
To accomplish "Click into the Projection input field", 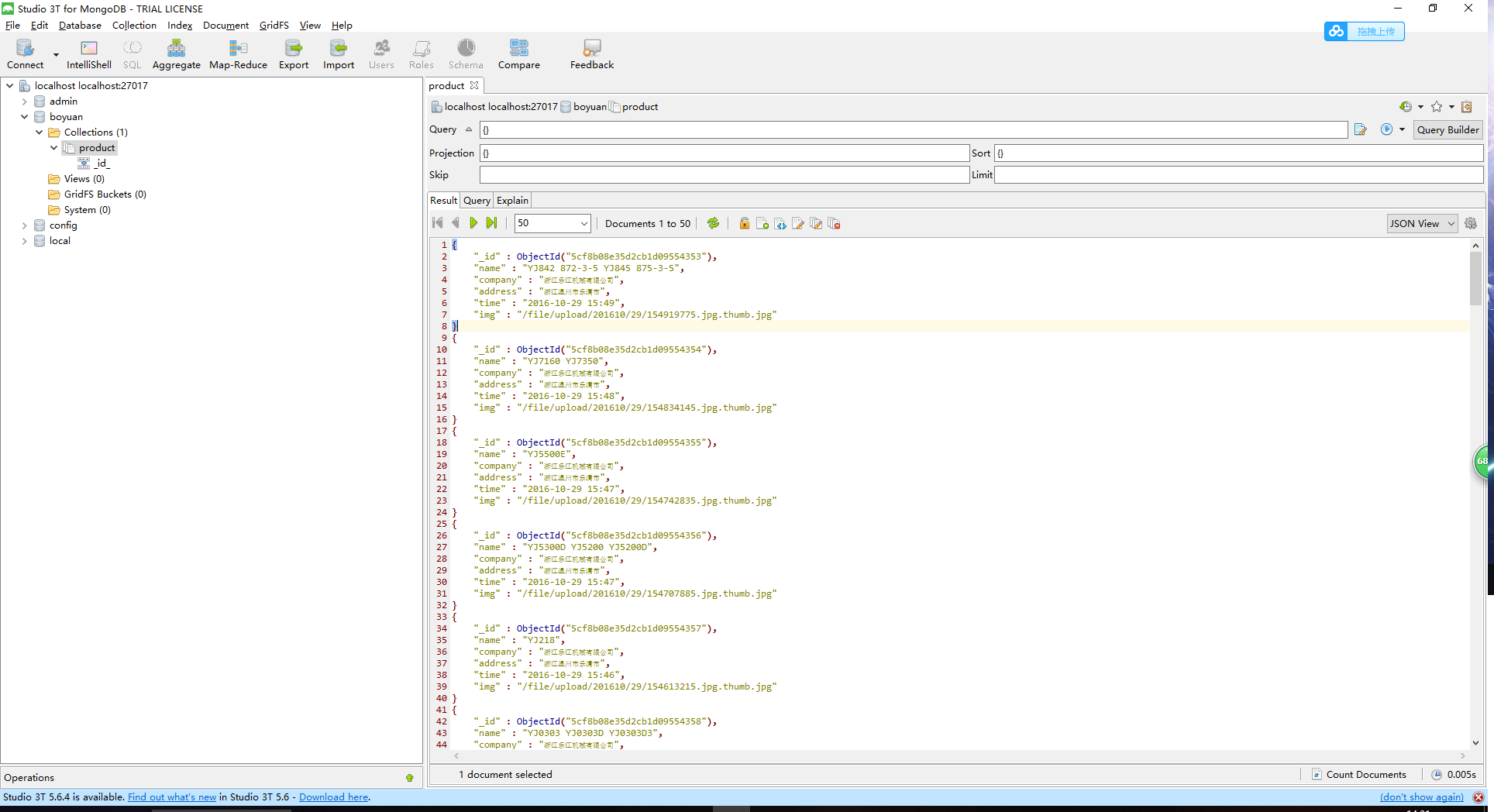I will tap(724, 153).
